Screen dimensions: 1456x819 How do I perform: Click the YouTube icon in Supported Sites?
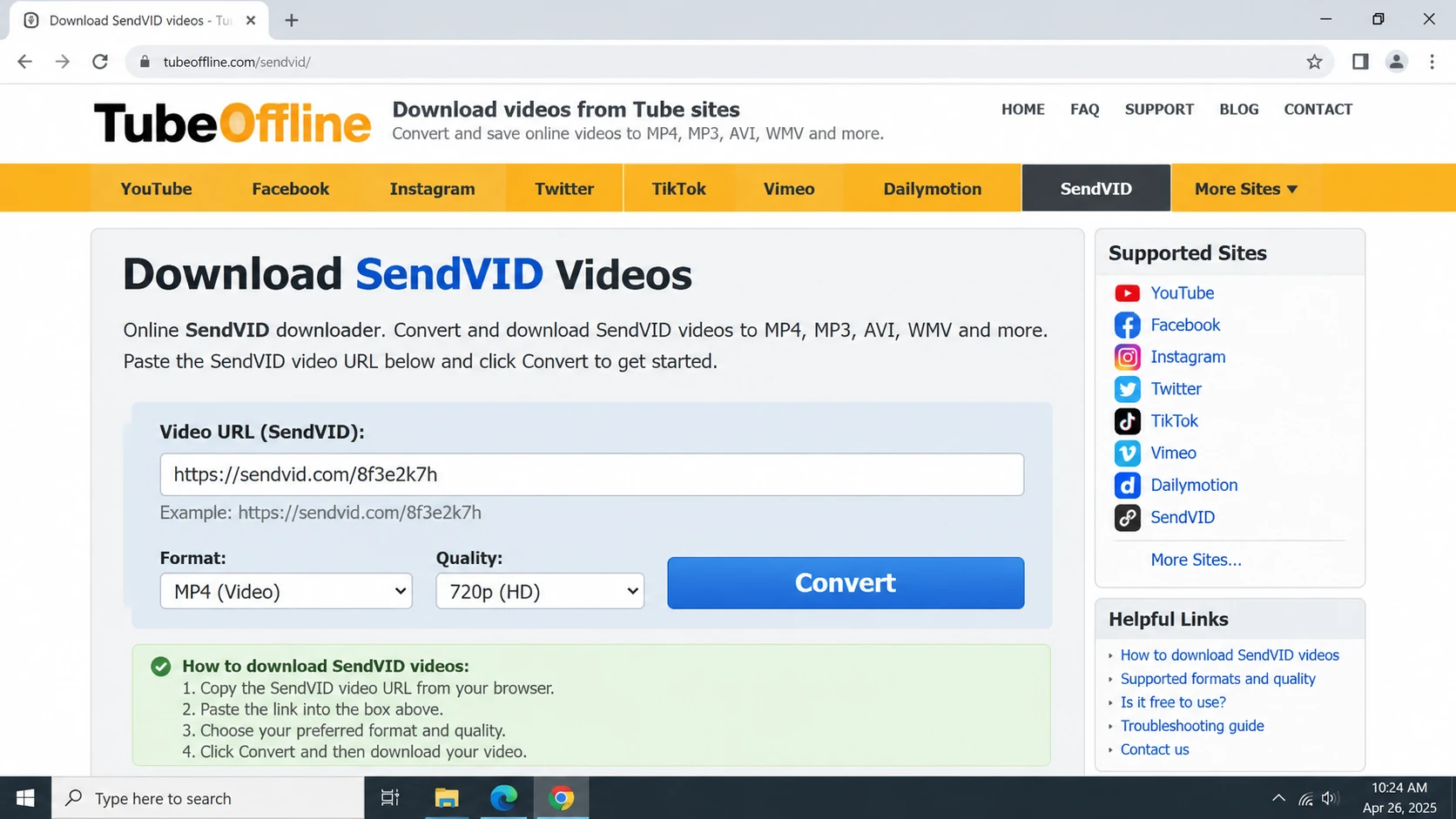point(1127,293)
